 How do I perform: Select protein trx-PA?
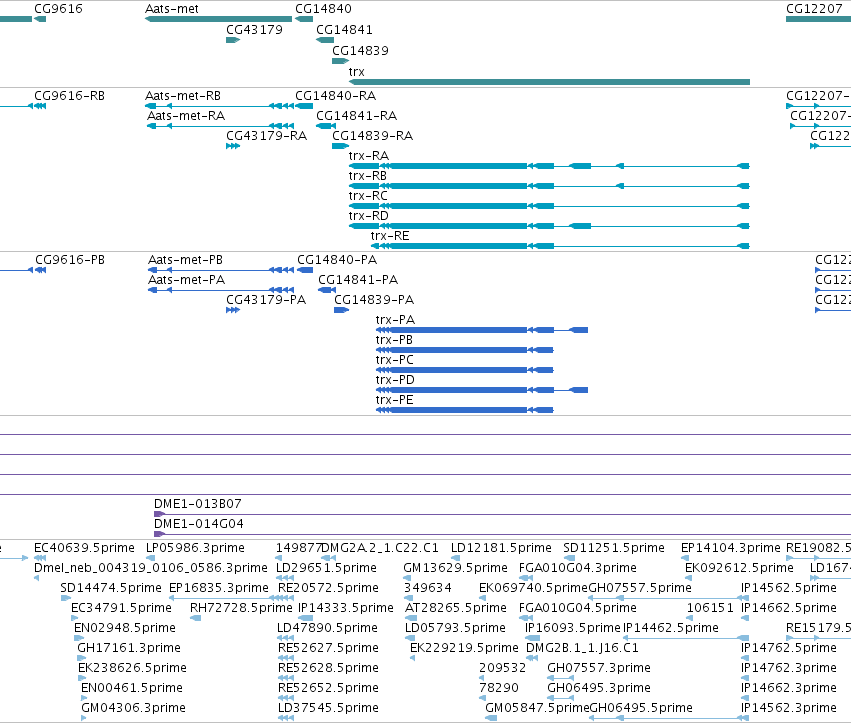[482, 330]
